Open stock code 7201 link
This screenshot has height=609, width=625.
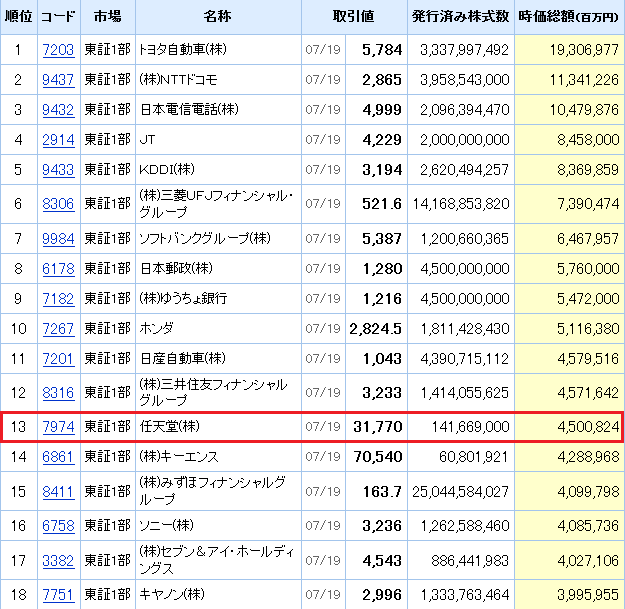[58, 359]
